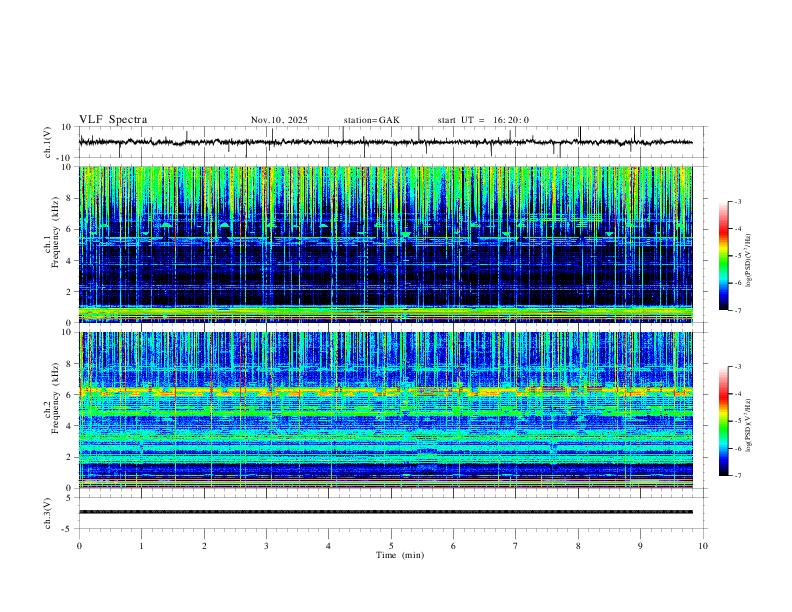Click the ch.3 voltage trace band
Screen dimensions: 792x612
[x=385, y=512]
